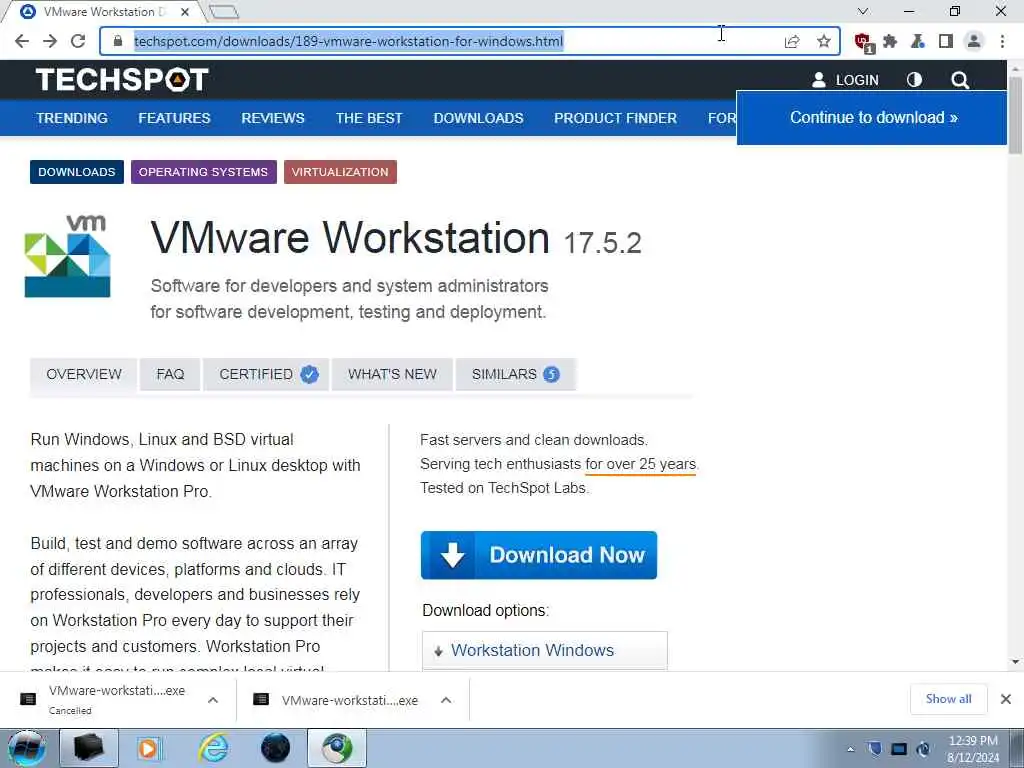The height and width of the screenshot is (768, 1024).
Task: Switch to the SIMILARS tab
Action: point(515,374)
